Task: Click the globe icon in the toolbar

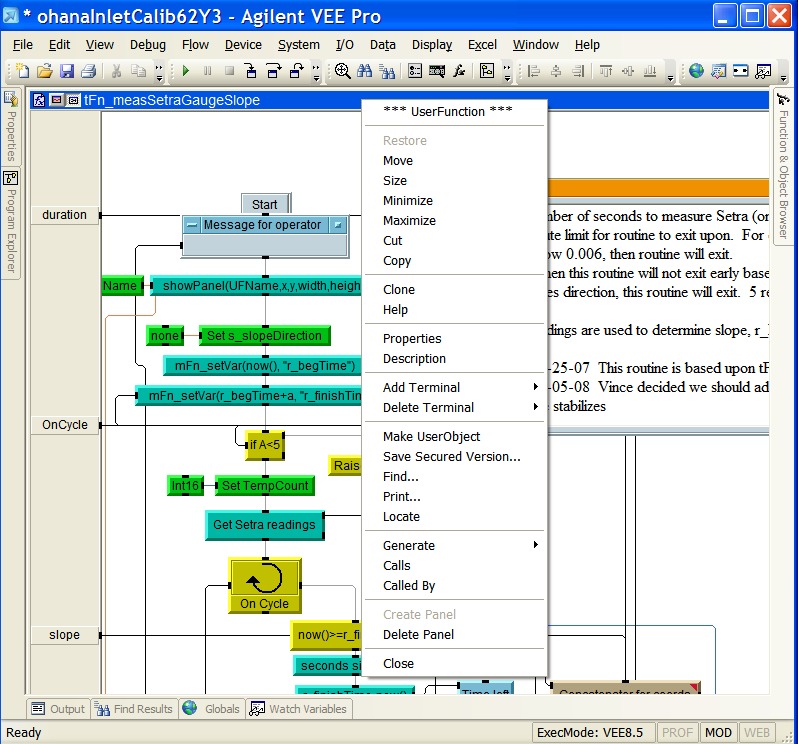Action: (x=696, y=71)
